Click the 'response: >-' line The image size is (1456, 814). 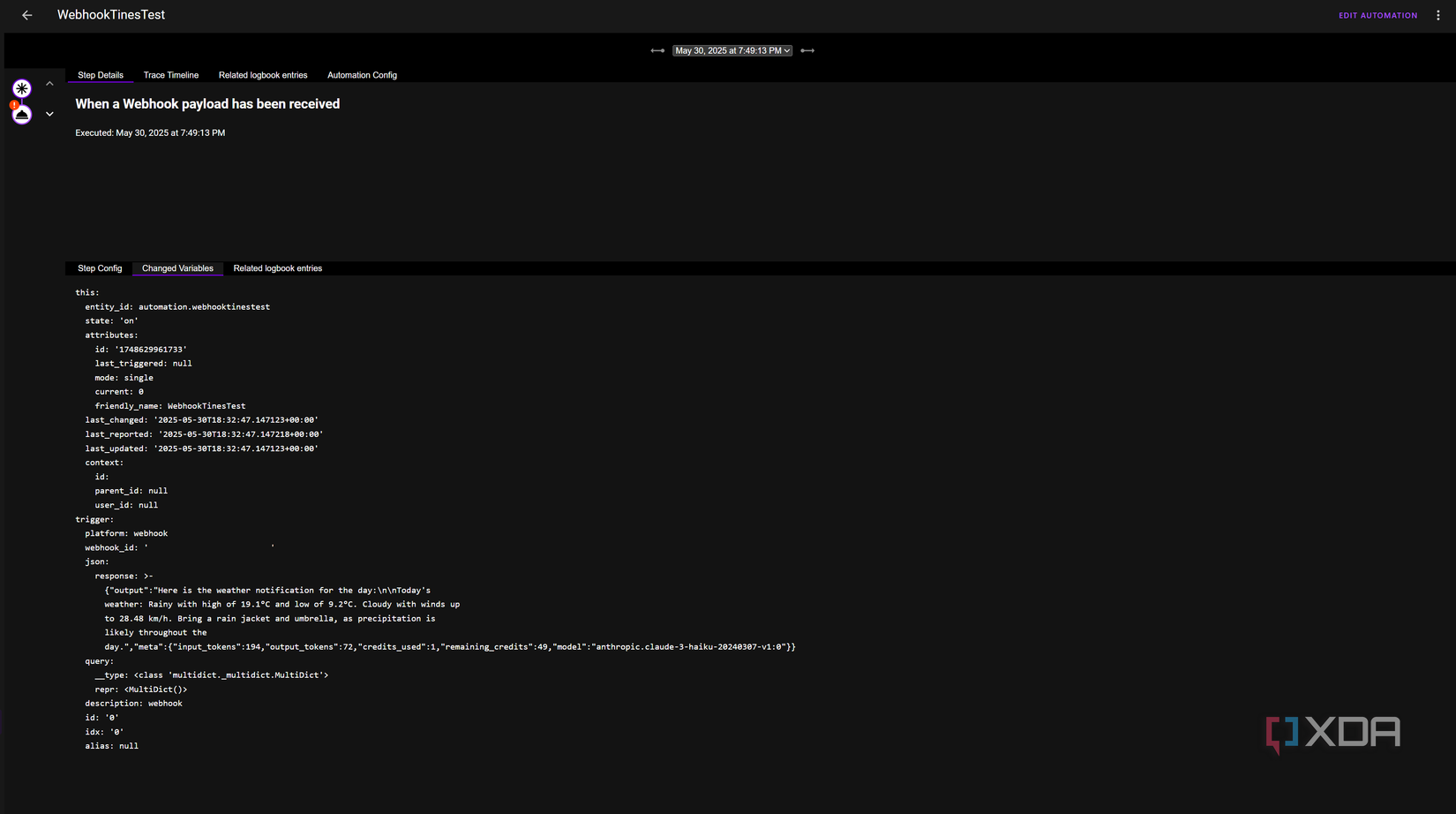124,576
